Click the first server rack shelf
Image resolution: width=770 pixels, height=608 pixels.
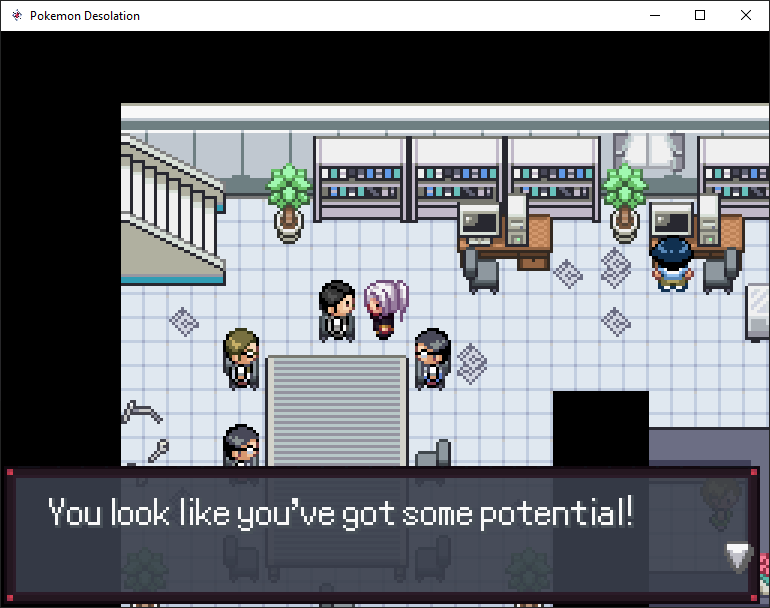click(x=361, y=179)
